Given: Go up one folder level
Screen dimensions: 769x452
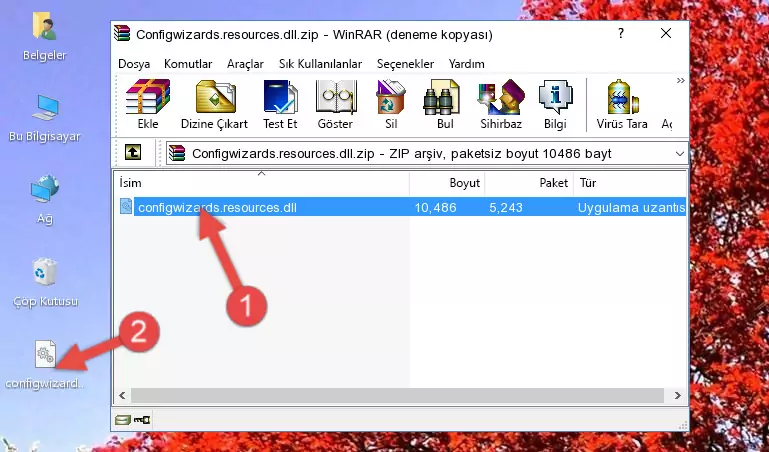Looking at the screenshot, I should point(133,152).
